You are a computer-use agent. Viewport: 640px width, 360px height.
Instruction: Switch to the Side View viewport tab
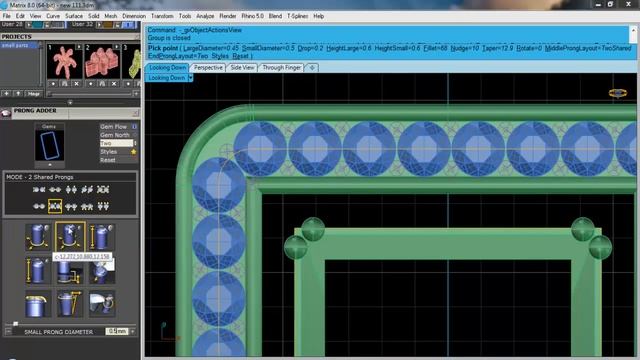click(242, 67)
